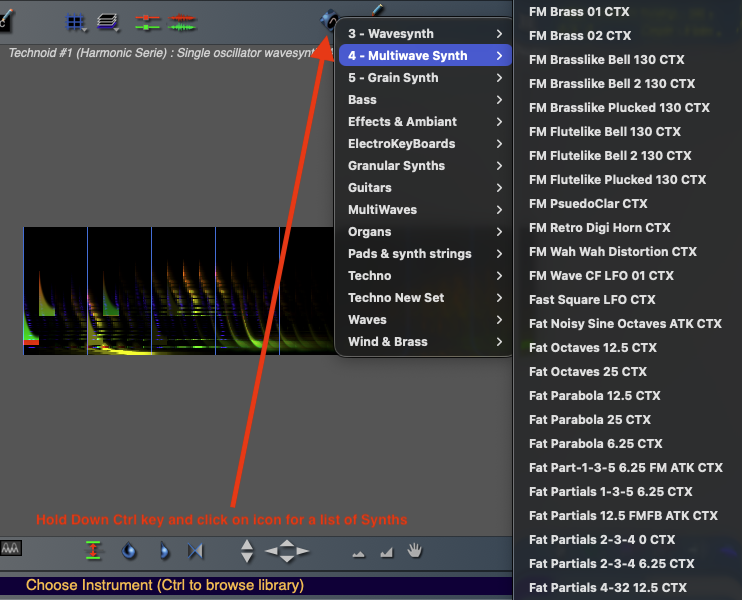Load Fast Square LFO CTX preset

coord(592,300)
